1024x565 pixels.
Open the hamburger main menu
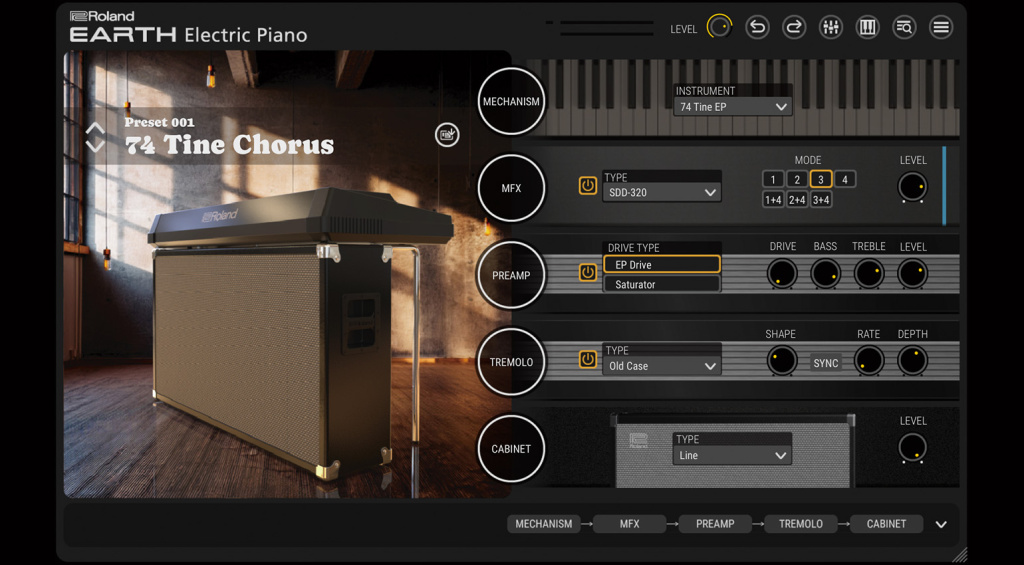pyautogui.click(x=941, y=28)
